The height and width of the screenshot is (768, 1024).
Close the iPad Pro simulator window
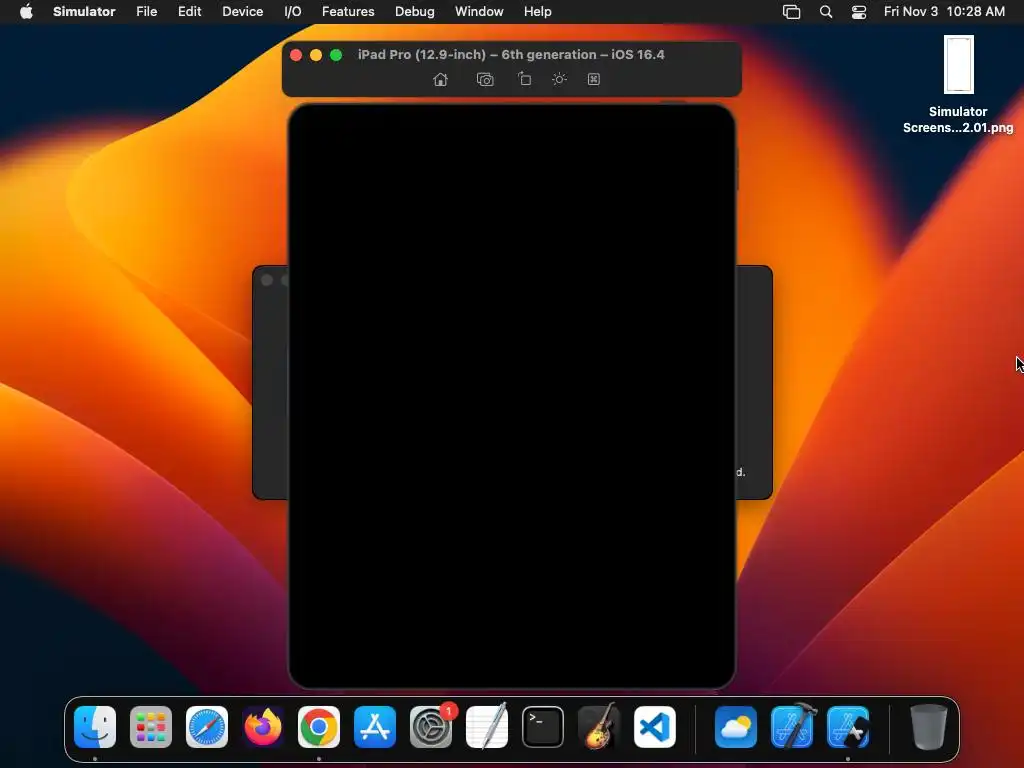(x=296, y=55)
